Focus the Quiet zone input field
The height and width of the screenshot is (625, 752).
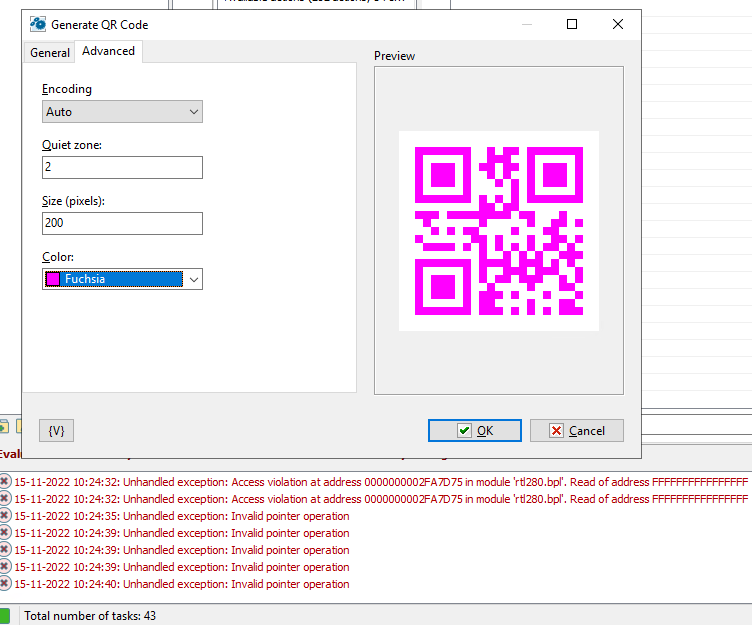[122, 167]
